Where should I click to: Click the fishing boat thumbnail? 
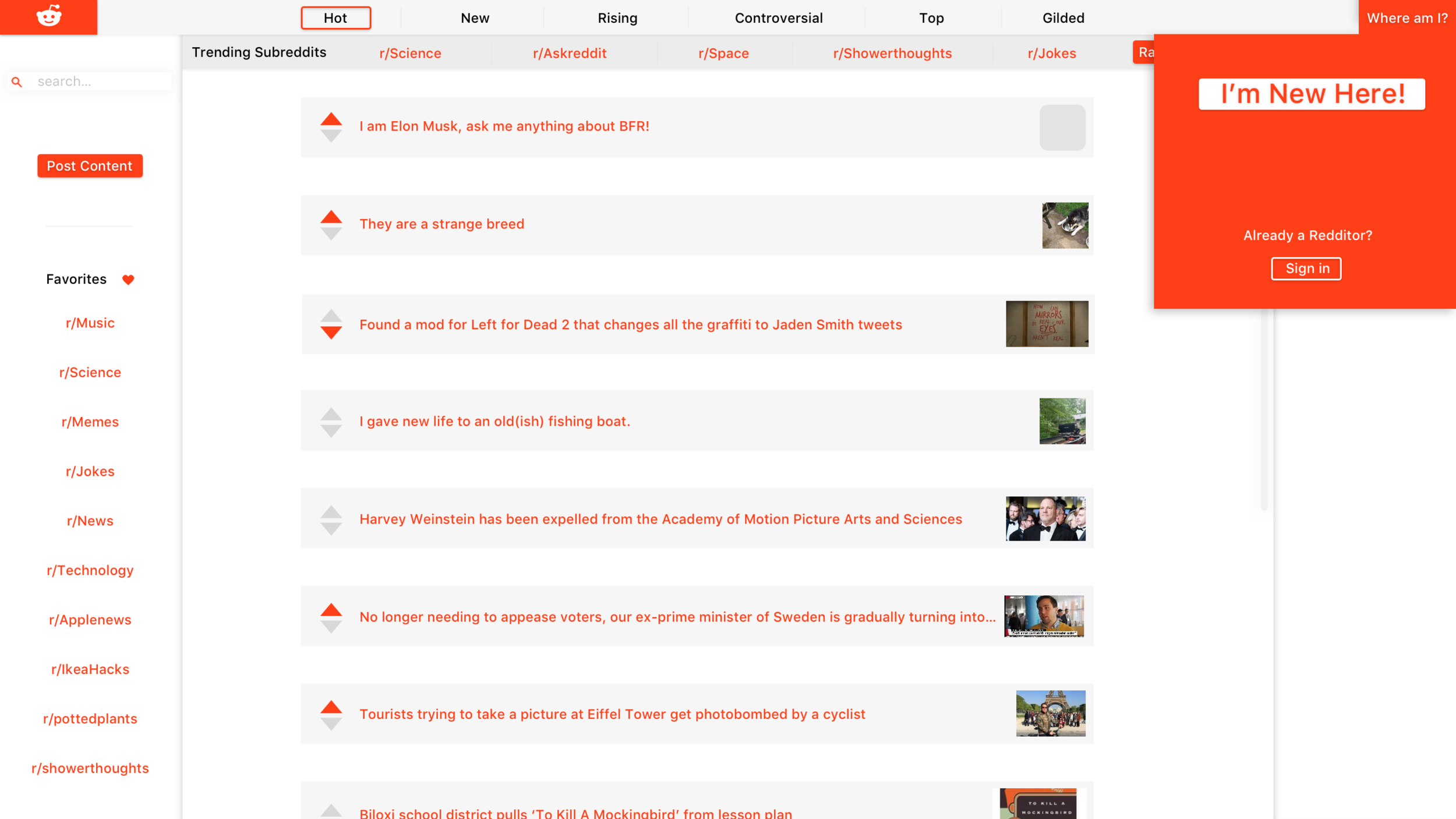[1062, 421]
